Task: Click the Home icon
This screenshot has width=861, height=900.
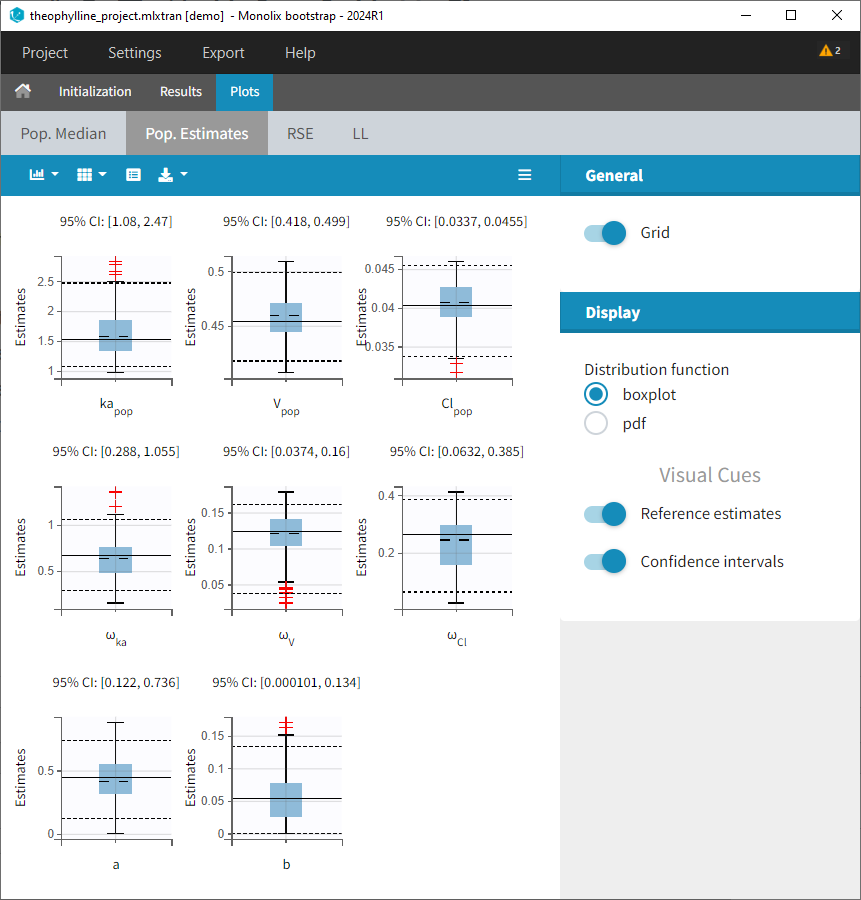Action: coord(22,91)
